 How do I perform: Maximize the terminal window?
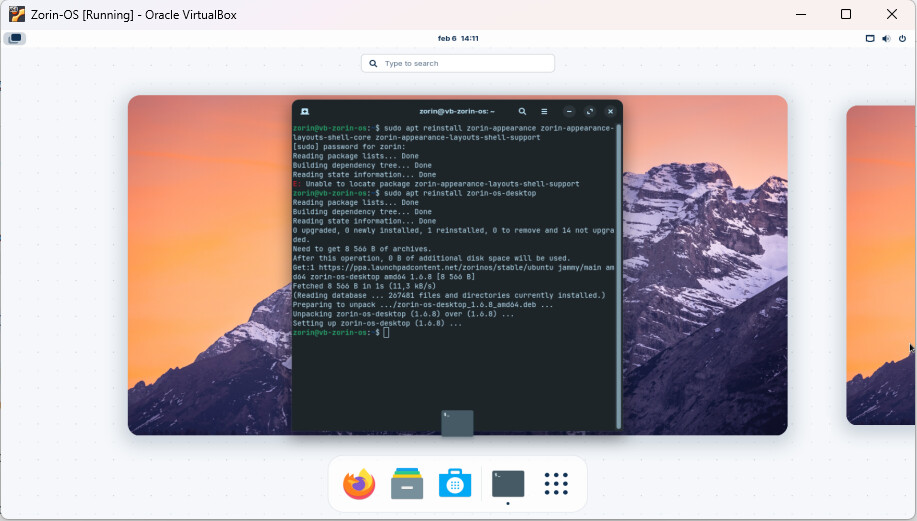click(590, 111)
